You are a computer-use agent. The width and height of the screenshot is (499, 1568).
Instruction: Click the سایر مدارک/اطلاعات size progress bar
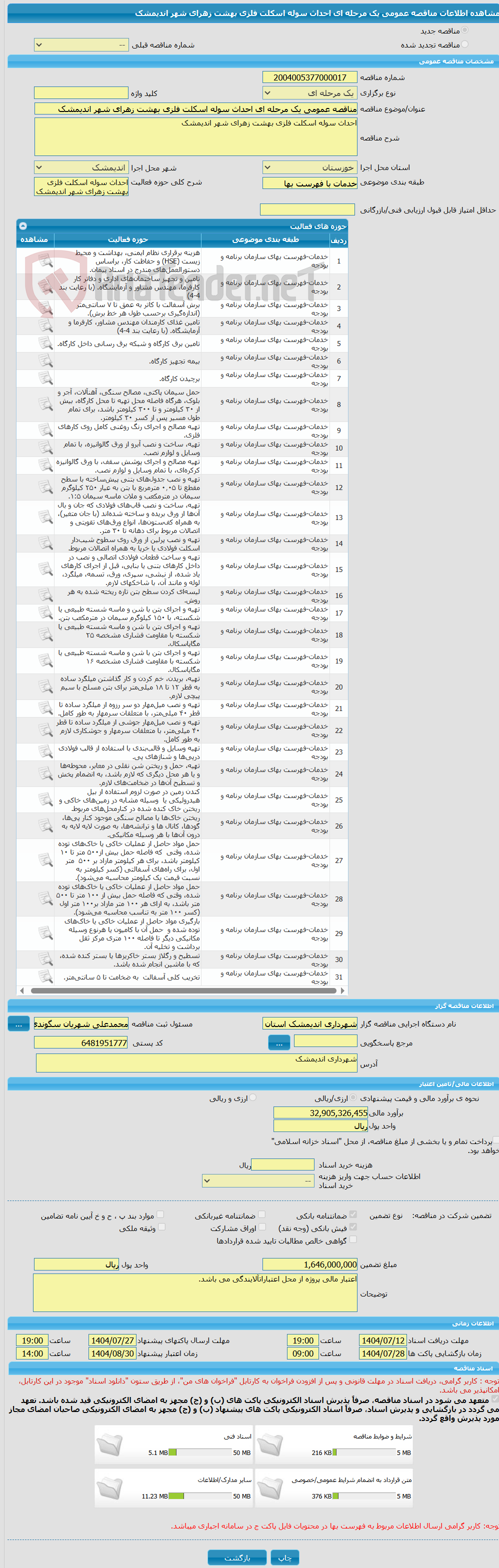pyautogui.click(x=199, y=1496)
